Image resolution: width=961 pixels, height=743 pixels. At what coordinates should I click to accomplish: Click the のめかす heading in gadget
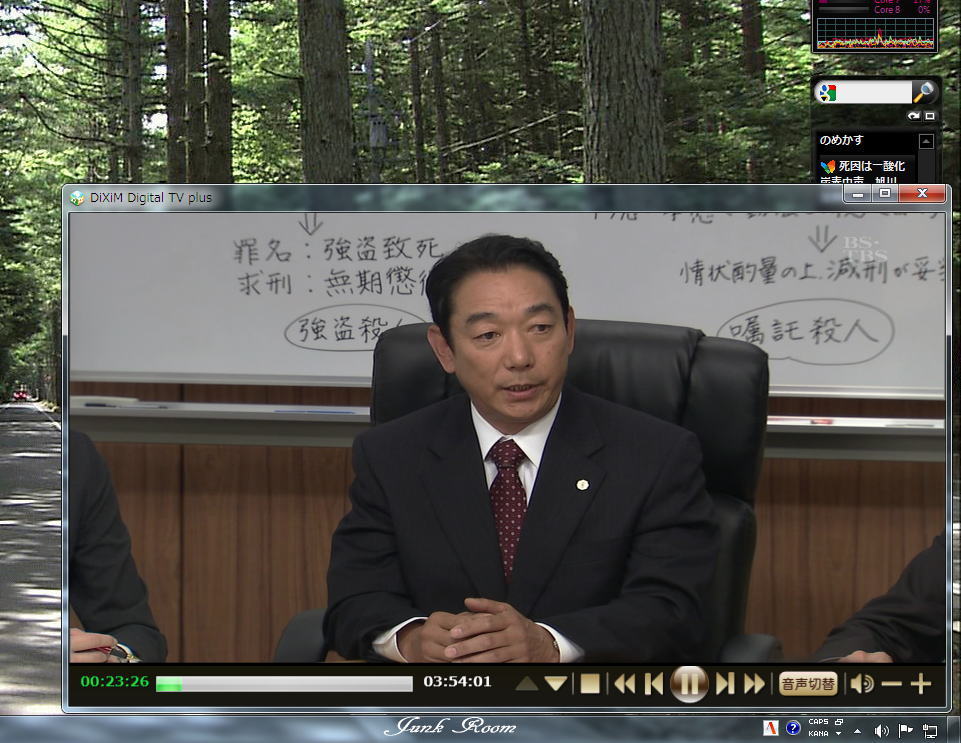click(x=841, y=140)
